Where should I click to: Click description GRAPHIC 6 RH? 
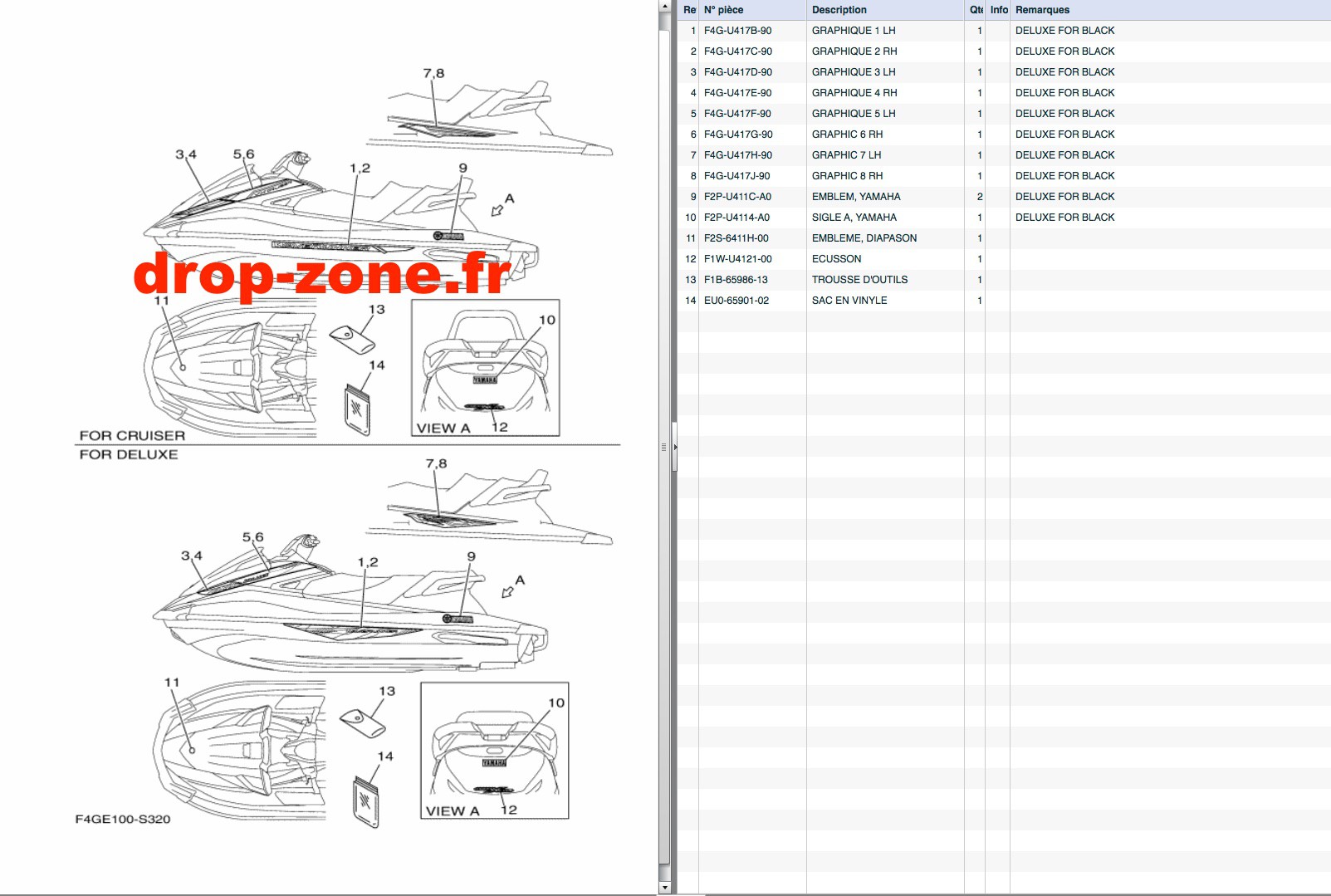[847, 135]
